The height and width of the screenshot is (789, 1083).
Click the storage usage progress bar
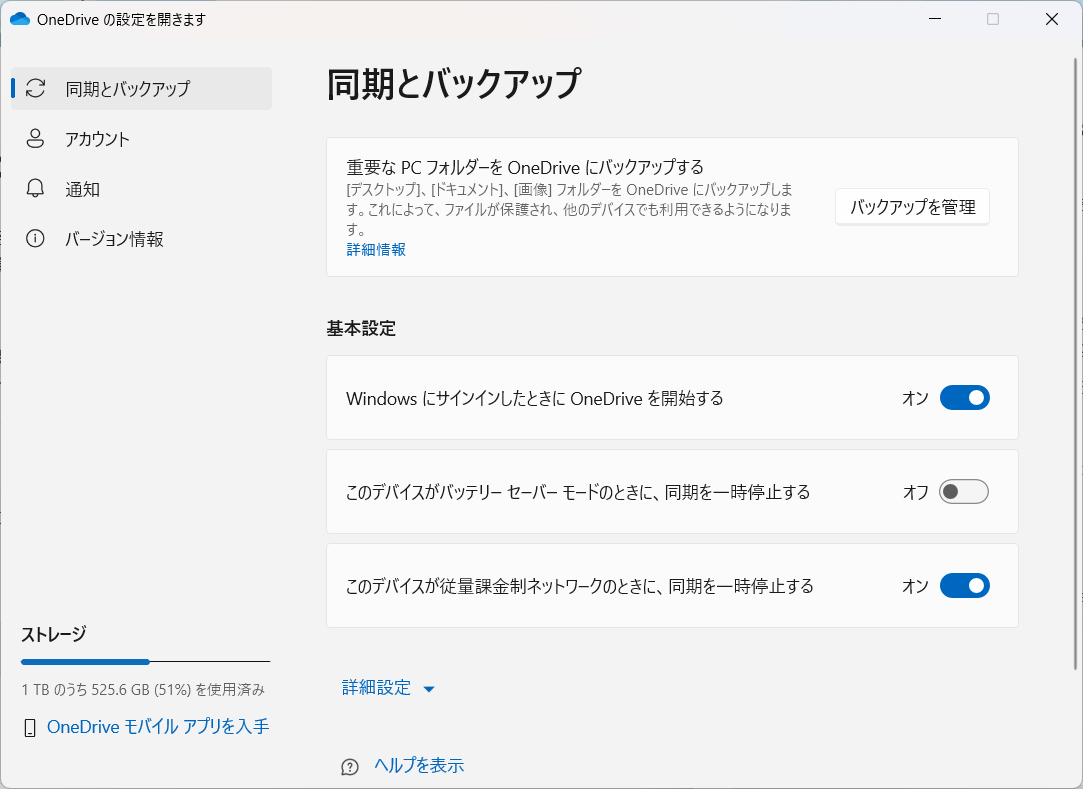[145, 662]
